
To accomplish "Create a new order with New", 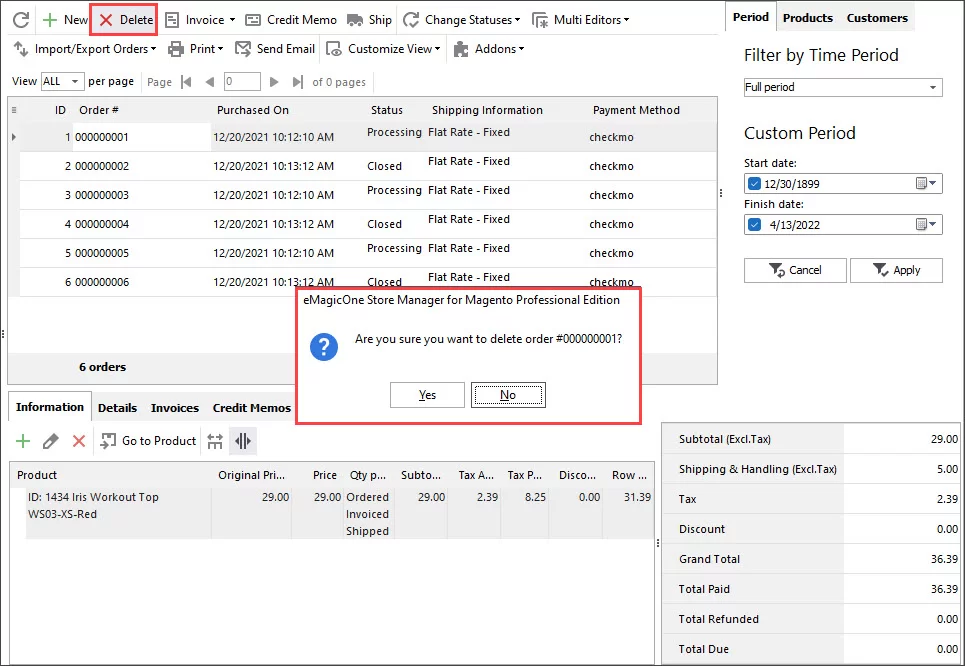I will click(x=65, y=20).
